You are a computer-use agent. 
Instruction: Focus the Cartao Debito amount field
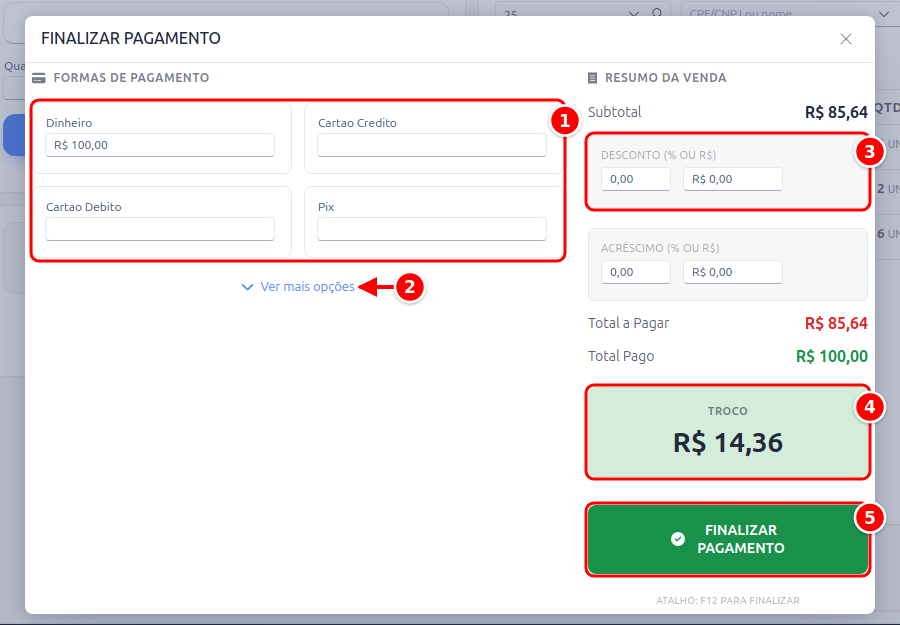tap(160, 229)
